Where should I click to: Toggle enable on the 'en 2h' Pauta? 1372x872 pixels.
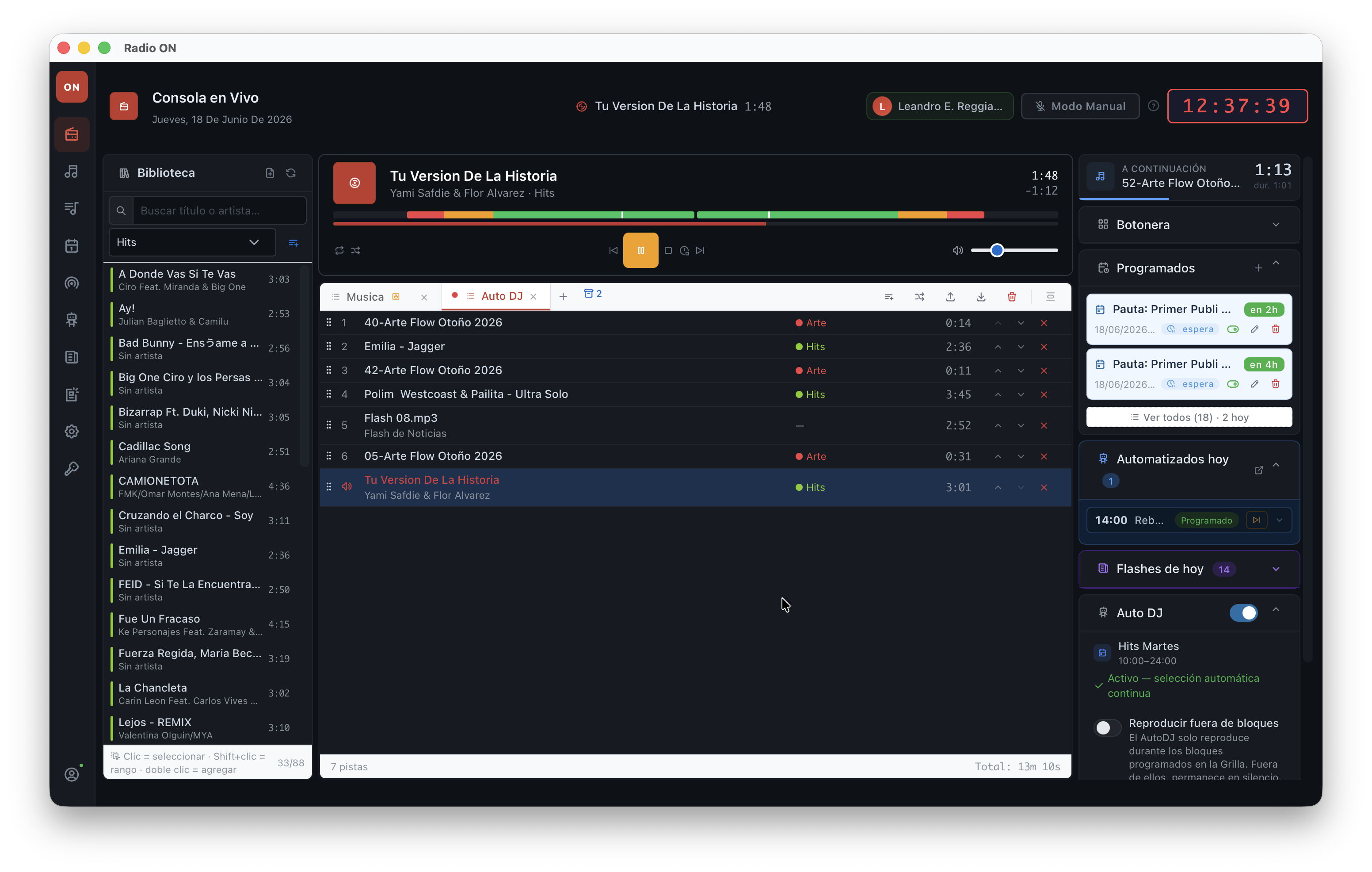click(x=1233, y=329)
